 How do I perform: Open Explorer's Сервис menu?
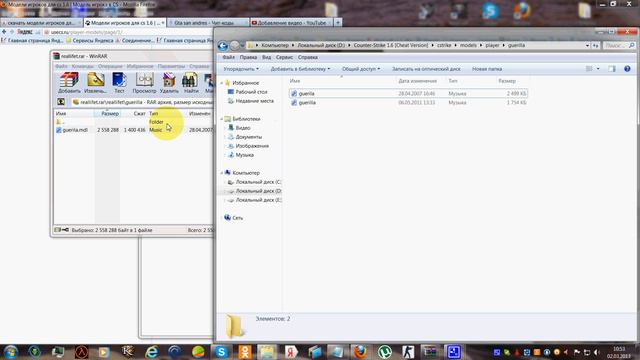click(284, 58)
